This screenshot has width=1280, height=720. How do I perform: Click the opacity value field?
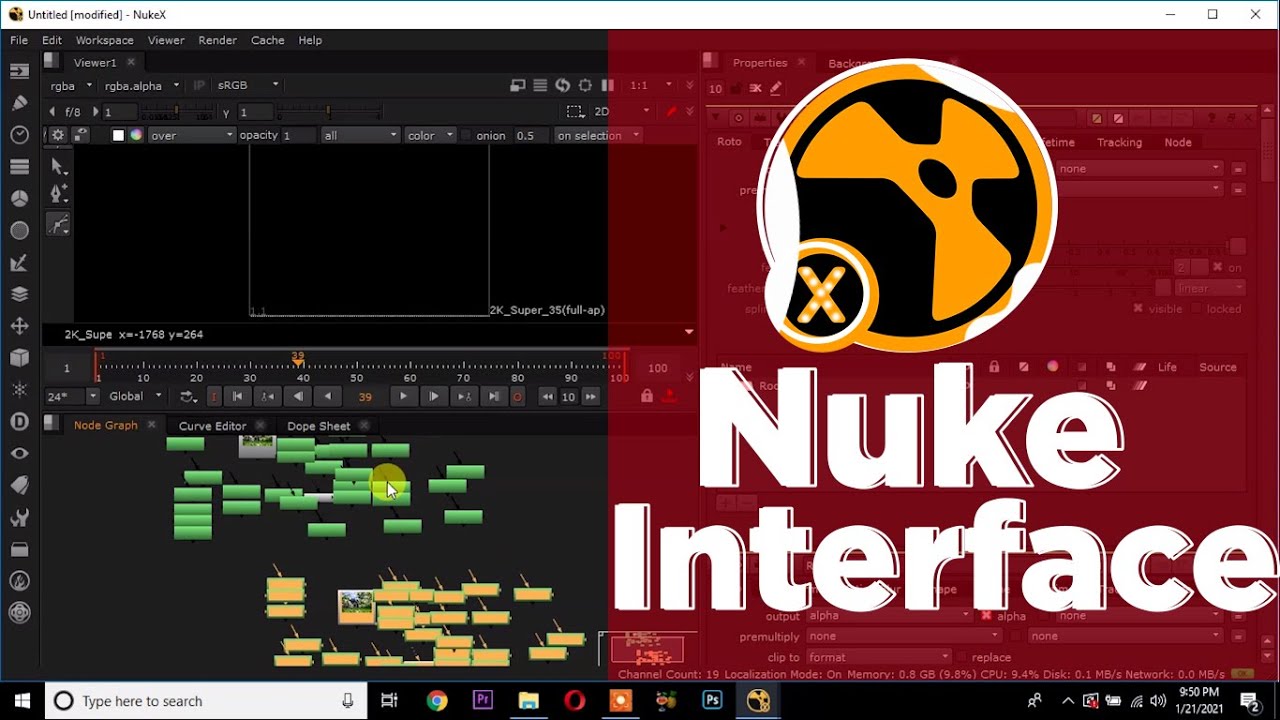coord(299,135)
